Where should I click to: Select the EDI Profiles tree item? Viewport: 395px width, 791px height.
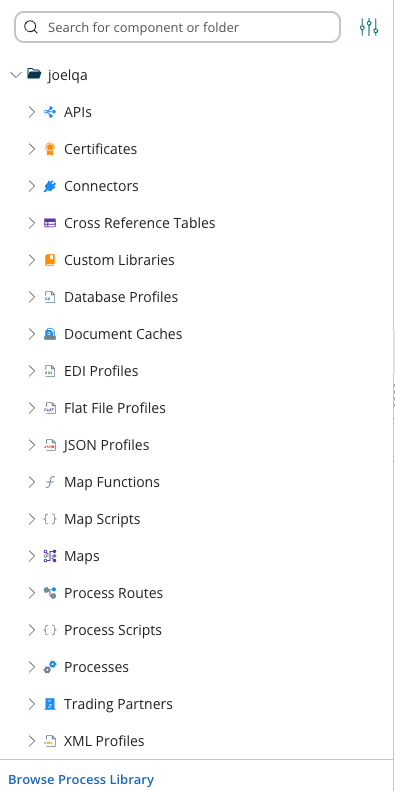click(101, 371)
